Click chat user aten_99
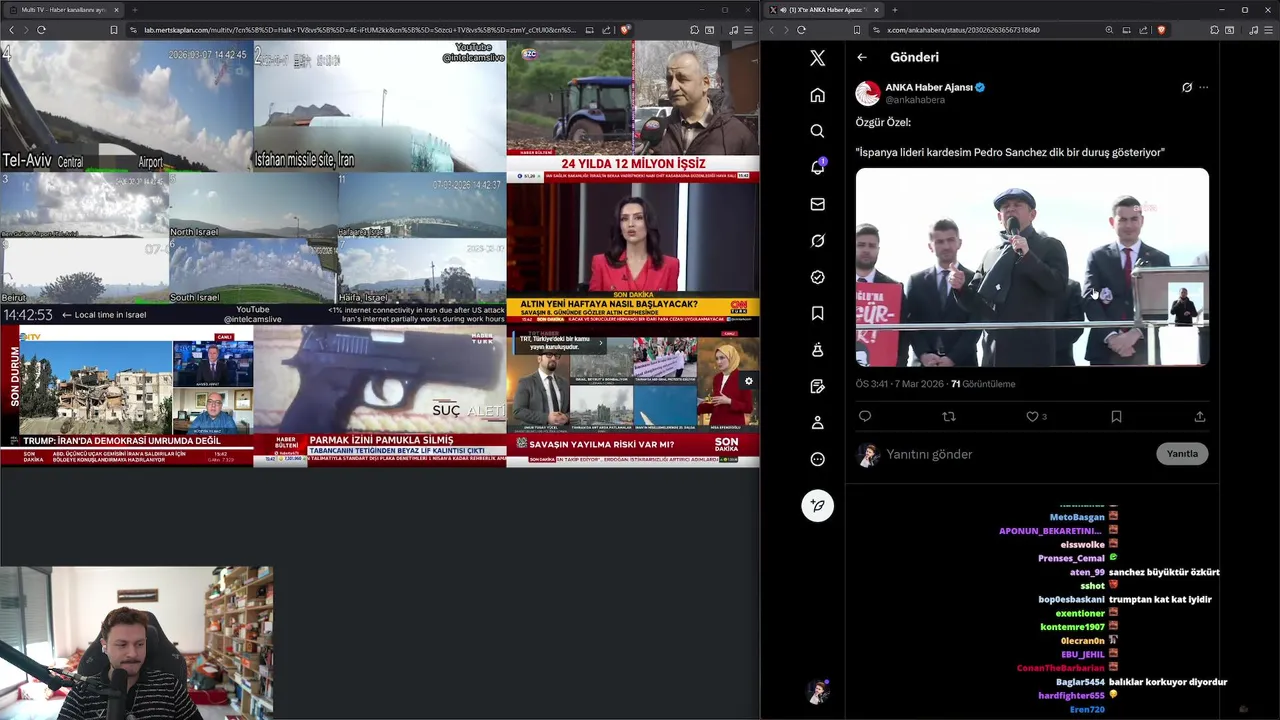This screenshot has height=720, width=1280. [x=1087, y=572]
